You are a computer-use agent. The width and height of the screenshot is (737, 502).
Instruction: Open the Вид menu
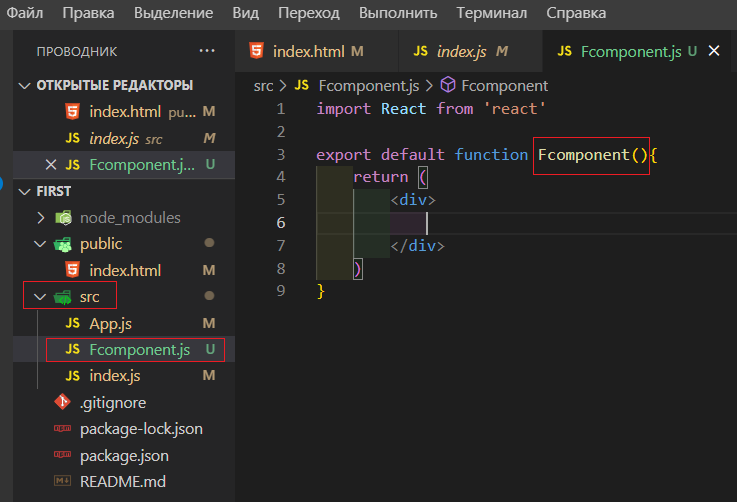coord(245,13)
